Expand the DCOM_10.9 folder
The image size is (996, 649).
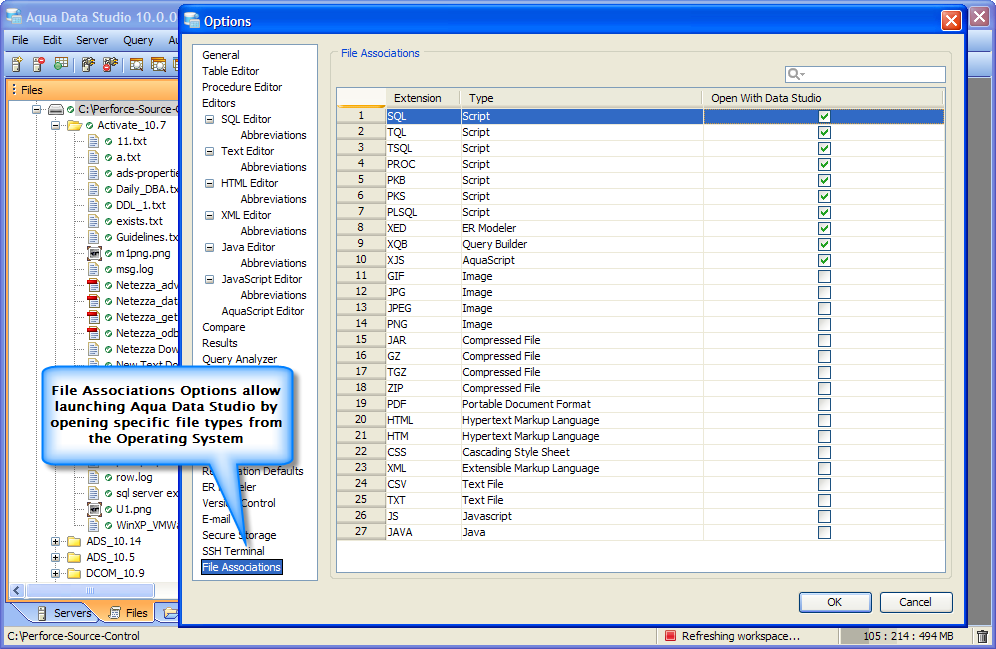55,573
